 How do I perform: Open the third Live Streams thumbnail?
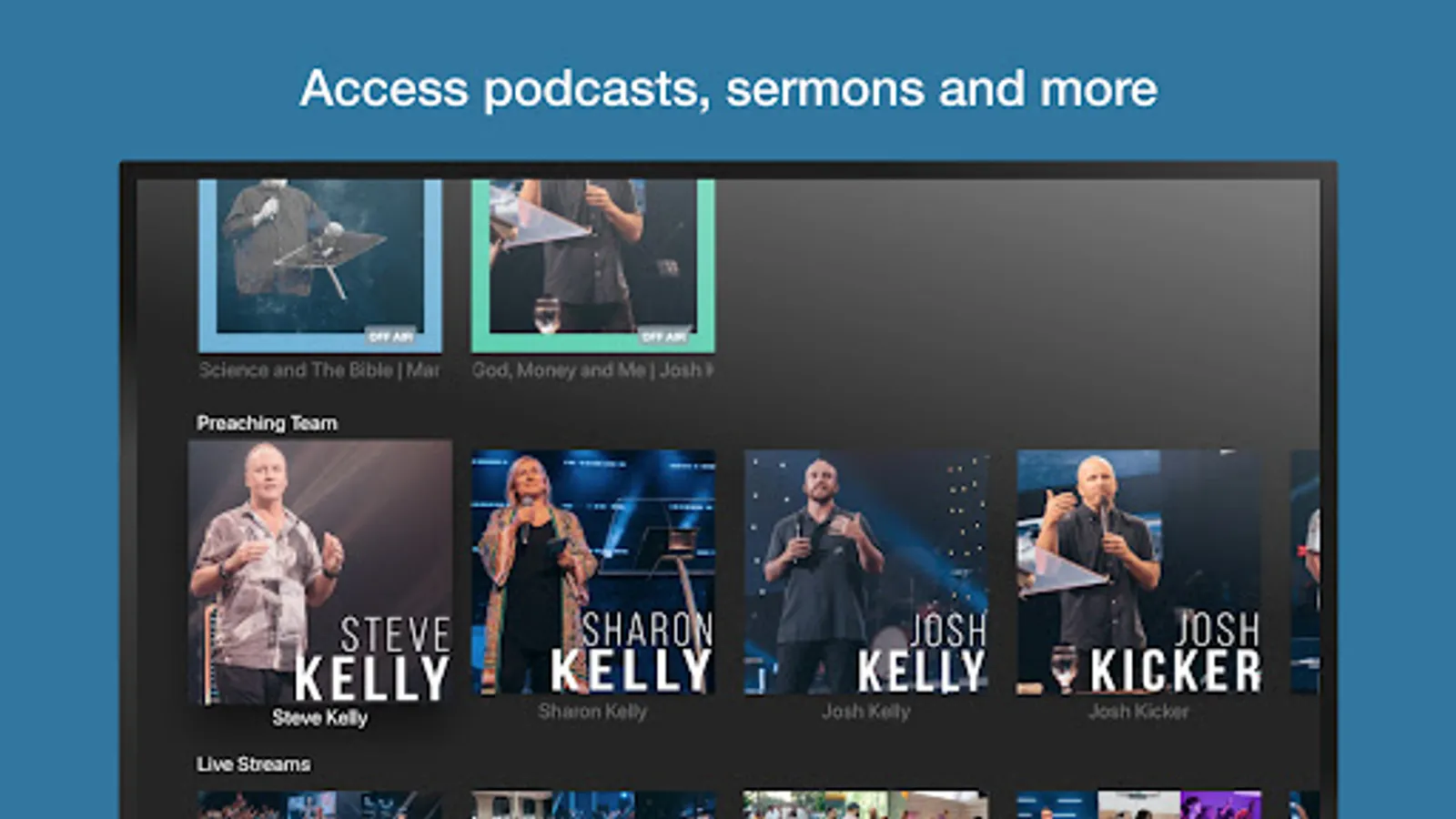pyautogui.click(x=866, y=804)
